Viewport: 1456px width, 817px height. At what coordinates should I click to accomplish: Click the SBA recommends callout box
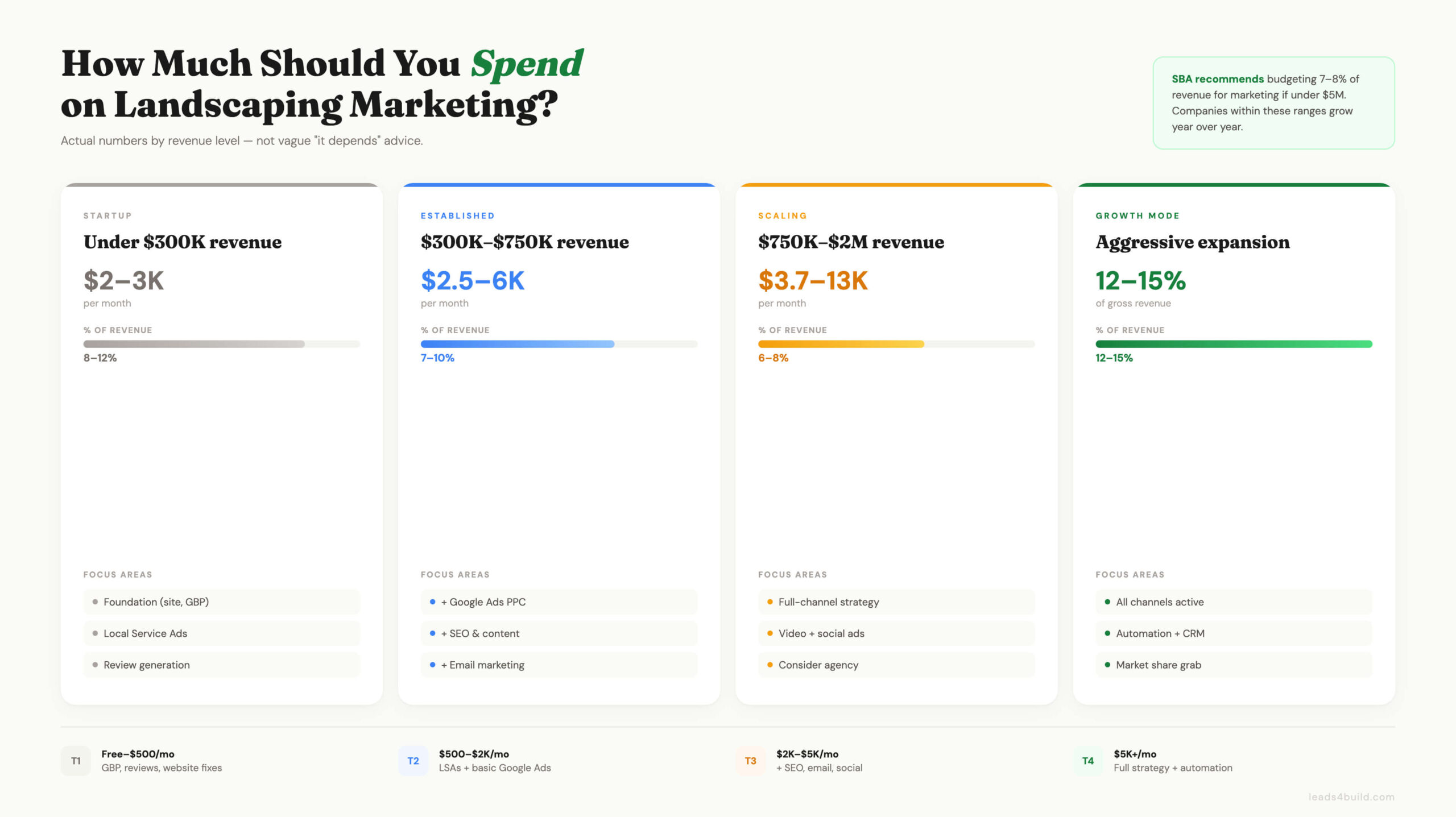[x=1273, y=103]
